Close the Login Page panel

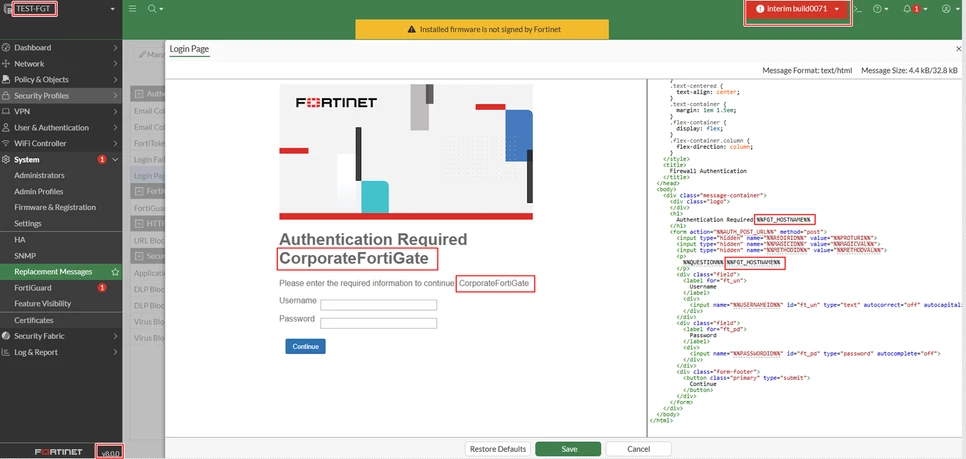click(958, 49)
